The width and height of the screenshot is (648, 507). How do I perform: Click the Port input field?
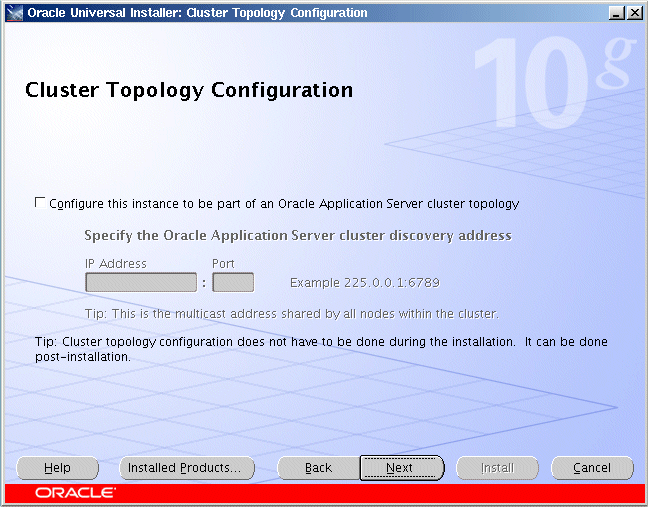click(x=233, y=283)
